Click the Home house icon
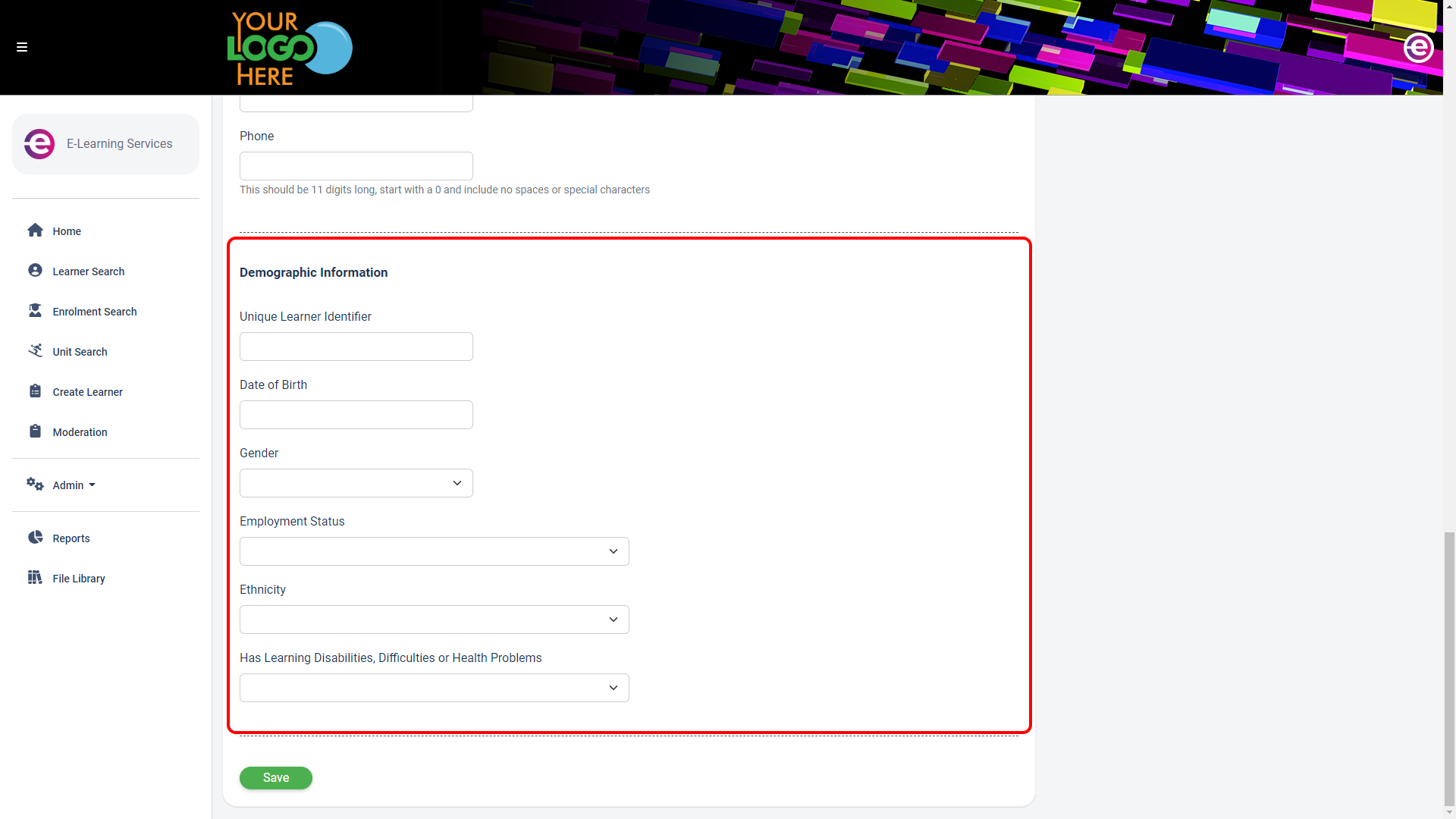 pos(35,231)
